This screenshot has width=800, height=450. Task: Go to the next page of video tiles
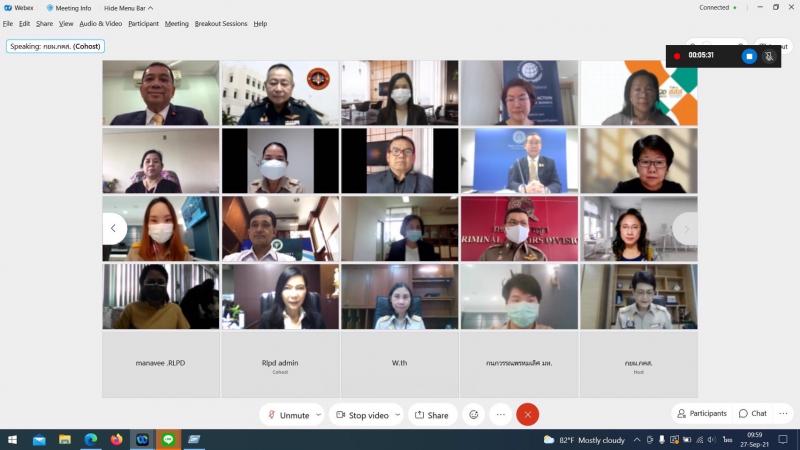tap(686, 229)
